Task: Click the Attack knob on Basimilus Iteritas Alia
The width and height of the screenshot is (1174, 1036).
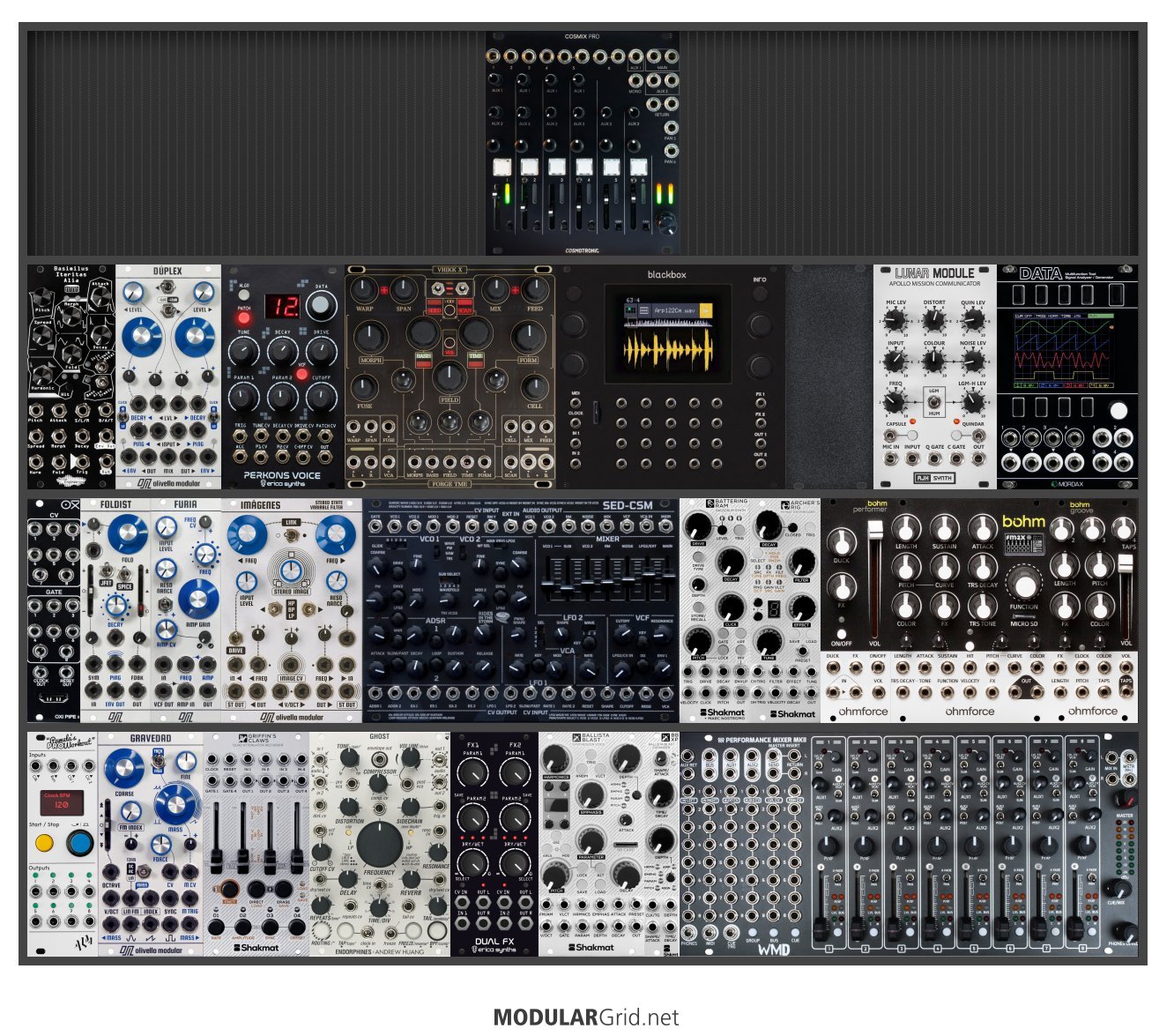Action: tap(100, 297)
